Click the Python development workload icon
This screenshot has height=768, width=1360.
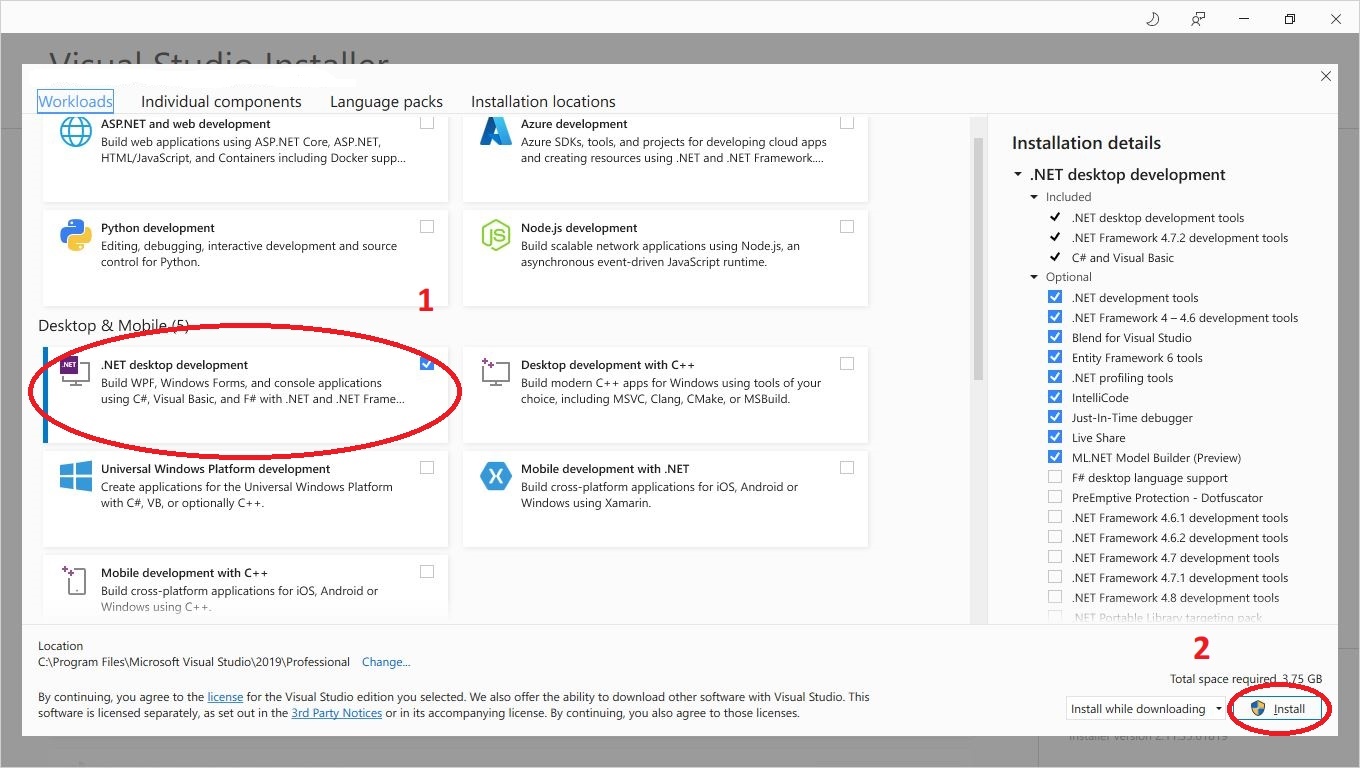(x=74, y=236)
